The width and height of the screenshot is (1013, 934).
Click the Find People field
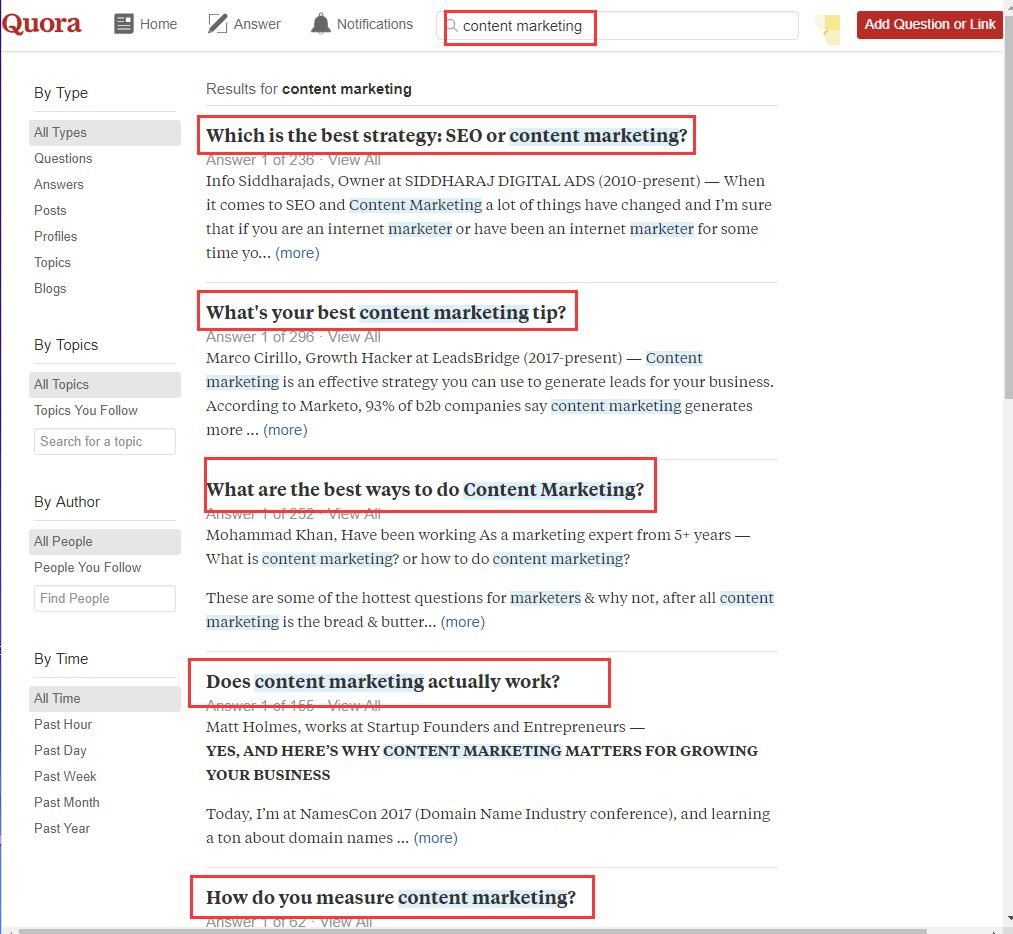coord(105,598)
